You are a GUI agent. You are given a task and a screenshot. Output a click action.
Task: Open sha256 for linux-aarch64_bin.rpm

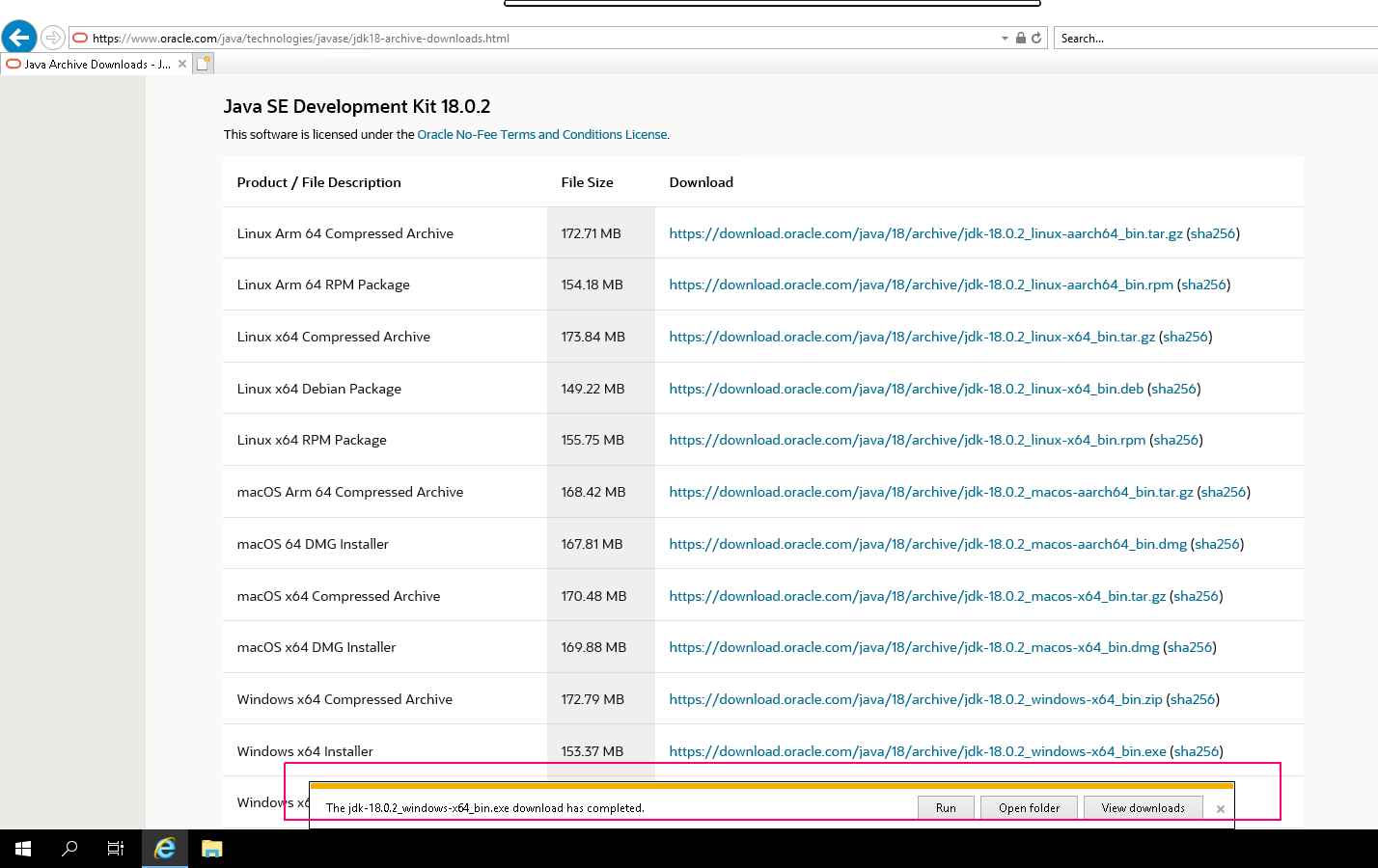coord(1203,285)
